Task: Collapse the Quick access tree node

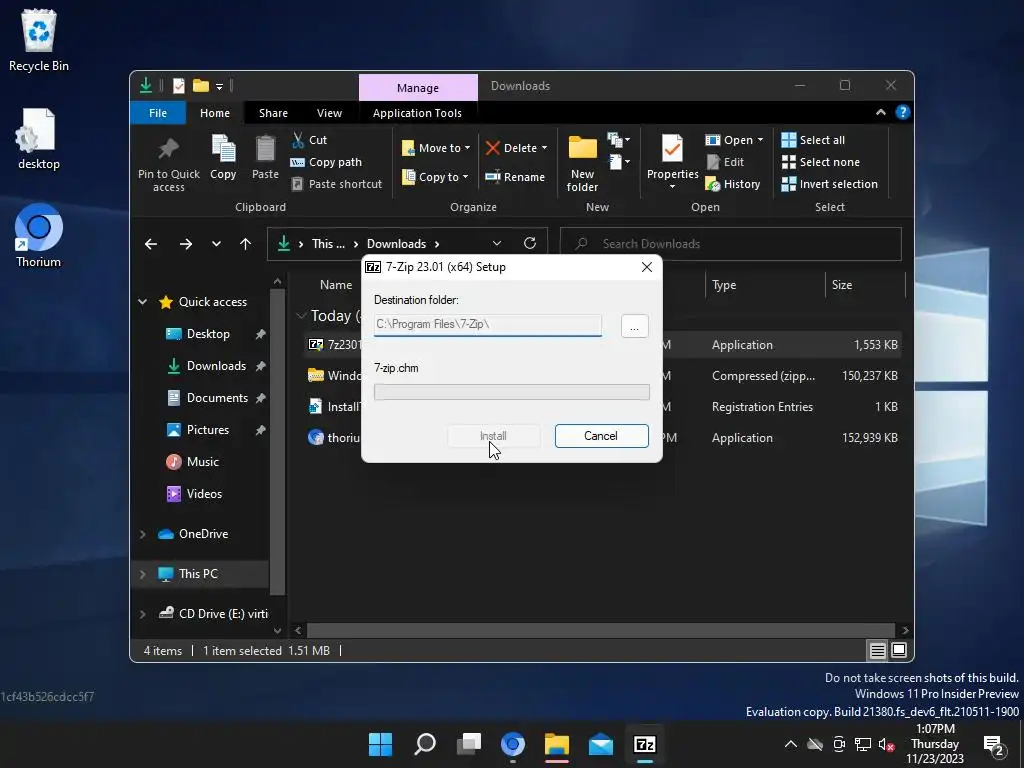Action: point(142,302)
